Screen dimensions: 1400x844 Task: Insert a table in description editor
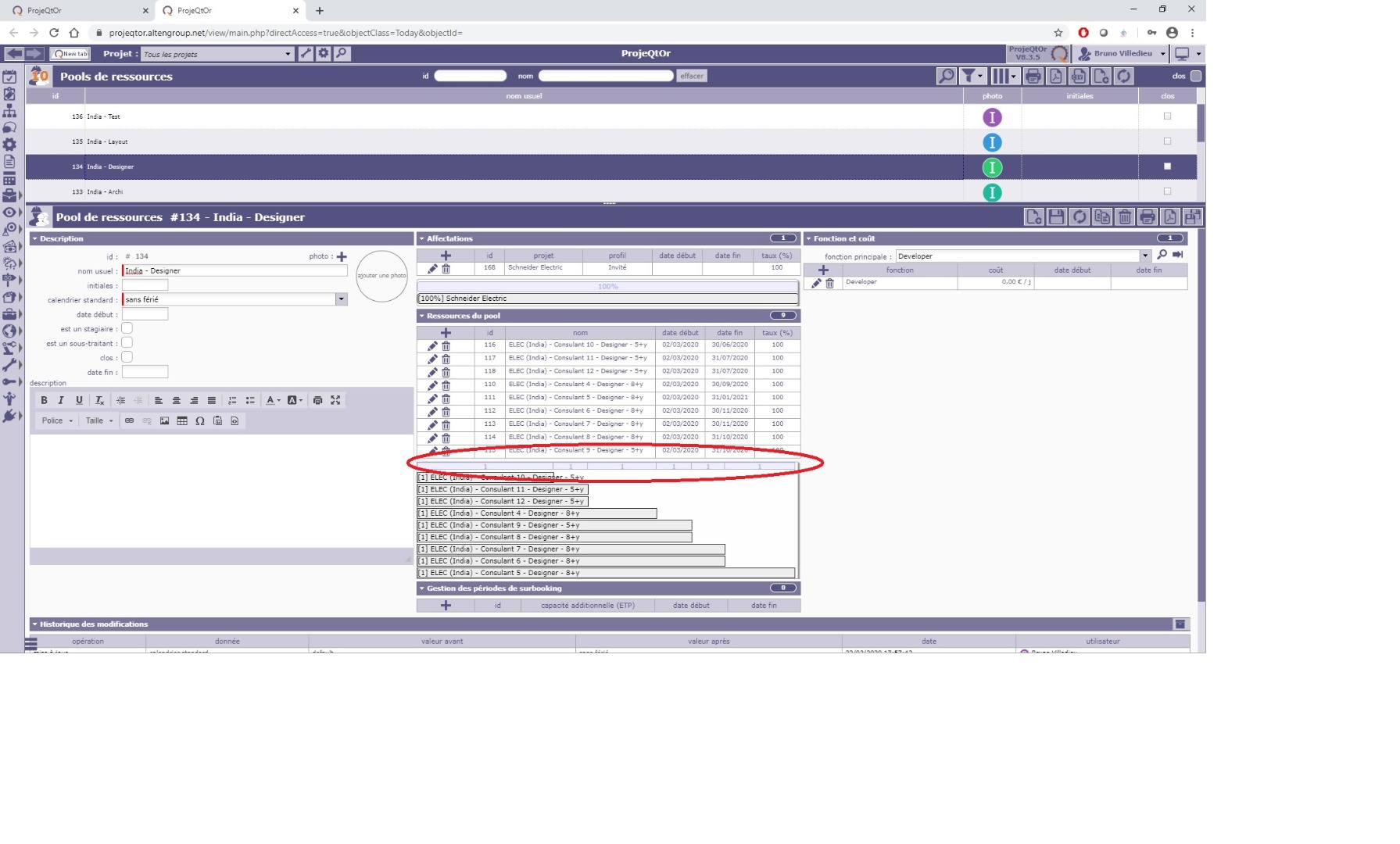(x=182, y=421)
